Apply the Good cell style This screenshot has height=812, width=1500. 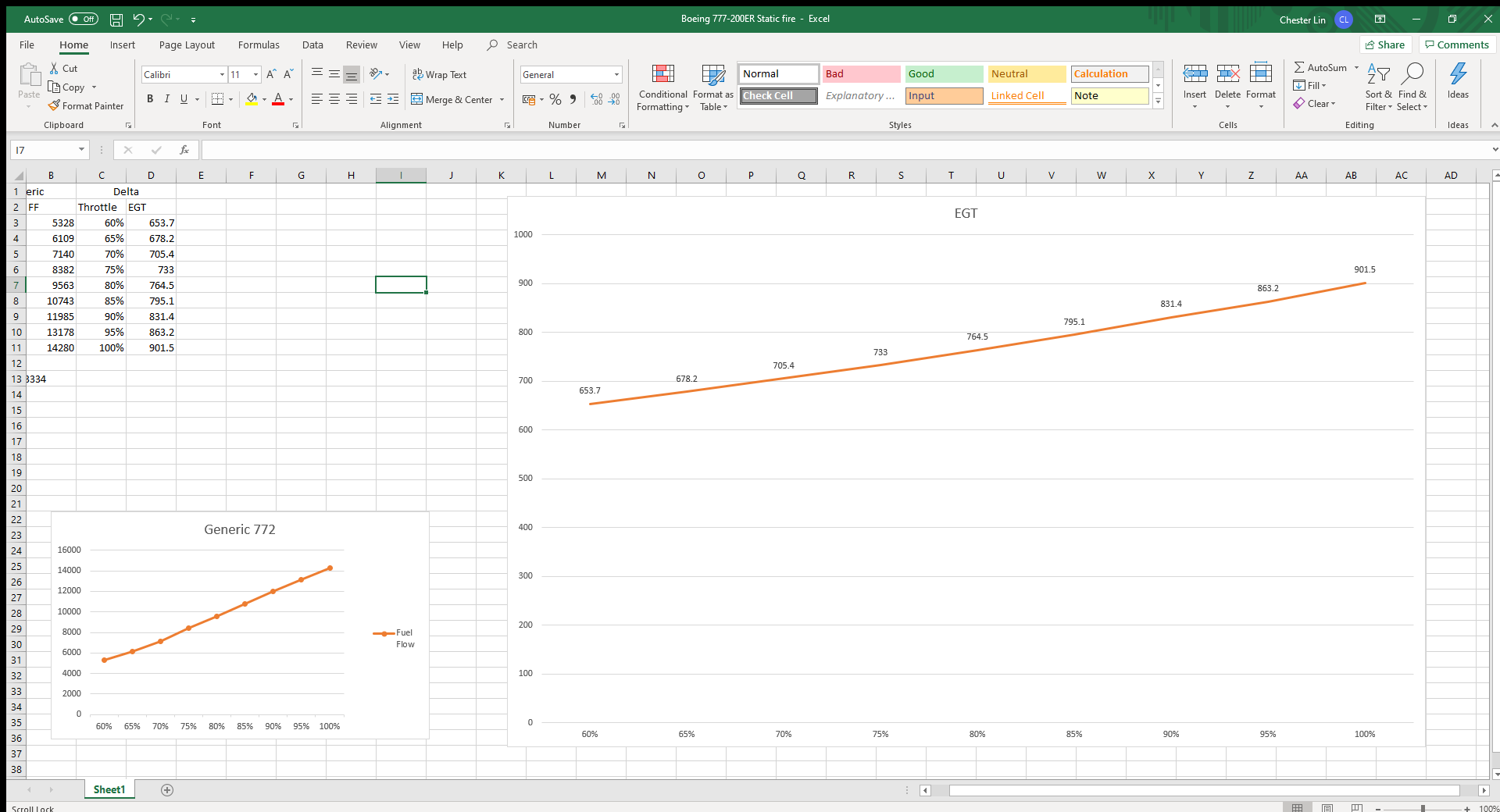click(x=944, y=74)
